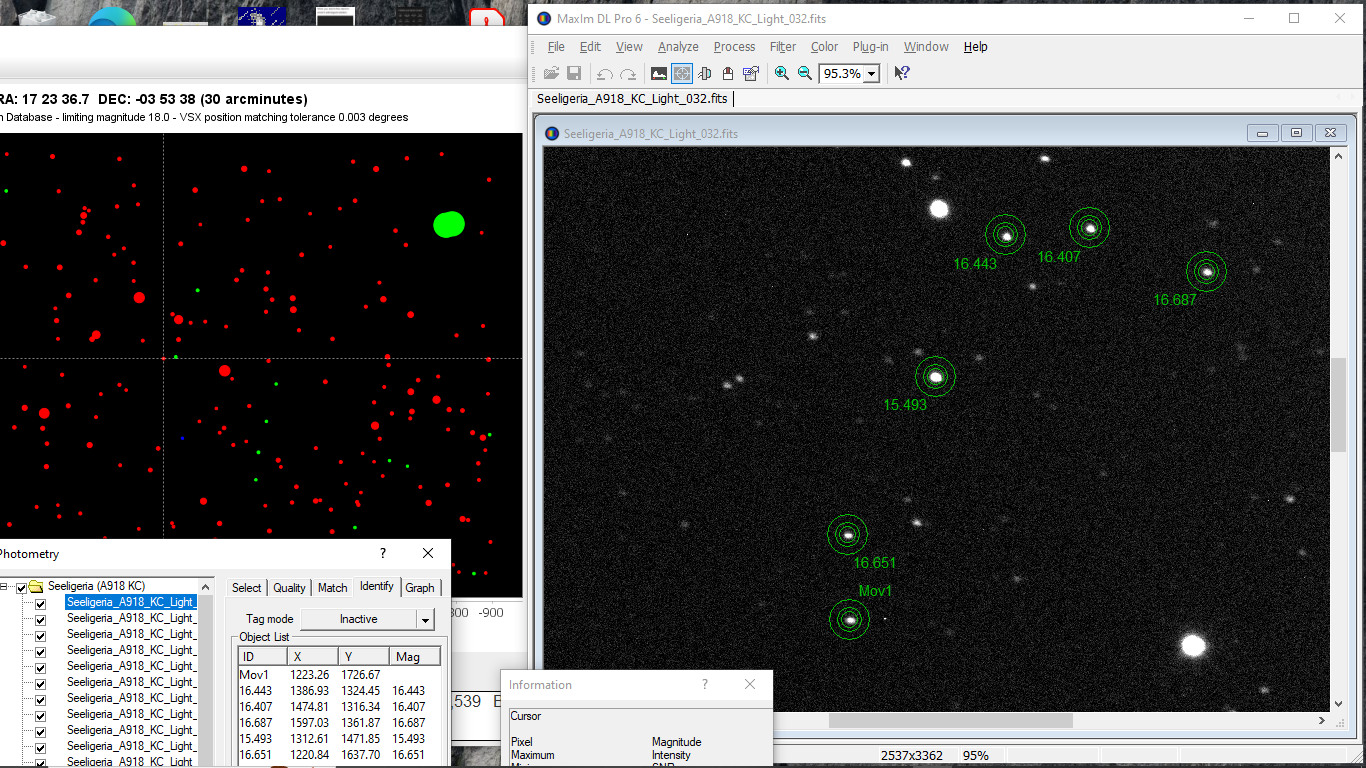Click the Mag column header
The image size is (1366, 768).
coord(414,657)
